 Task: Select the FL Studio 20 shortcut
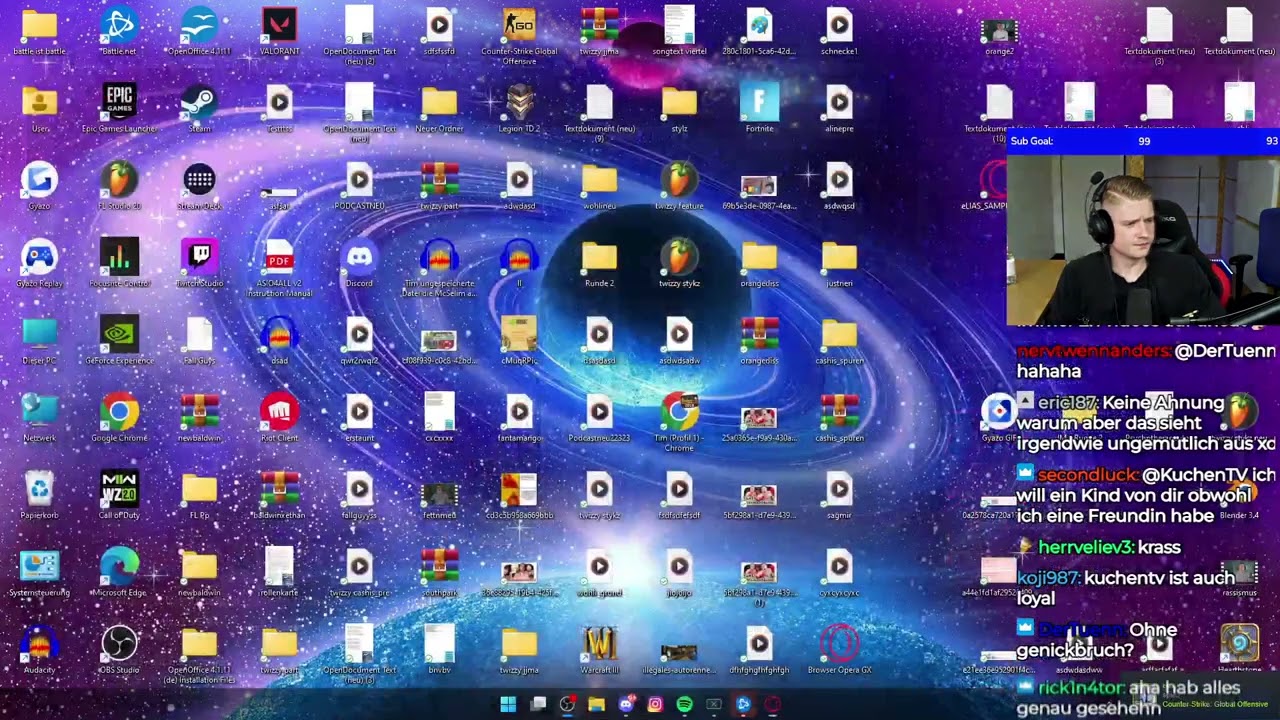pos(119,186)
